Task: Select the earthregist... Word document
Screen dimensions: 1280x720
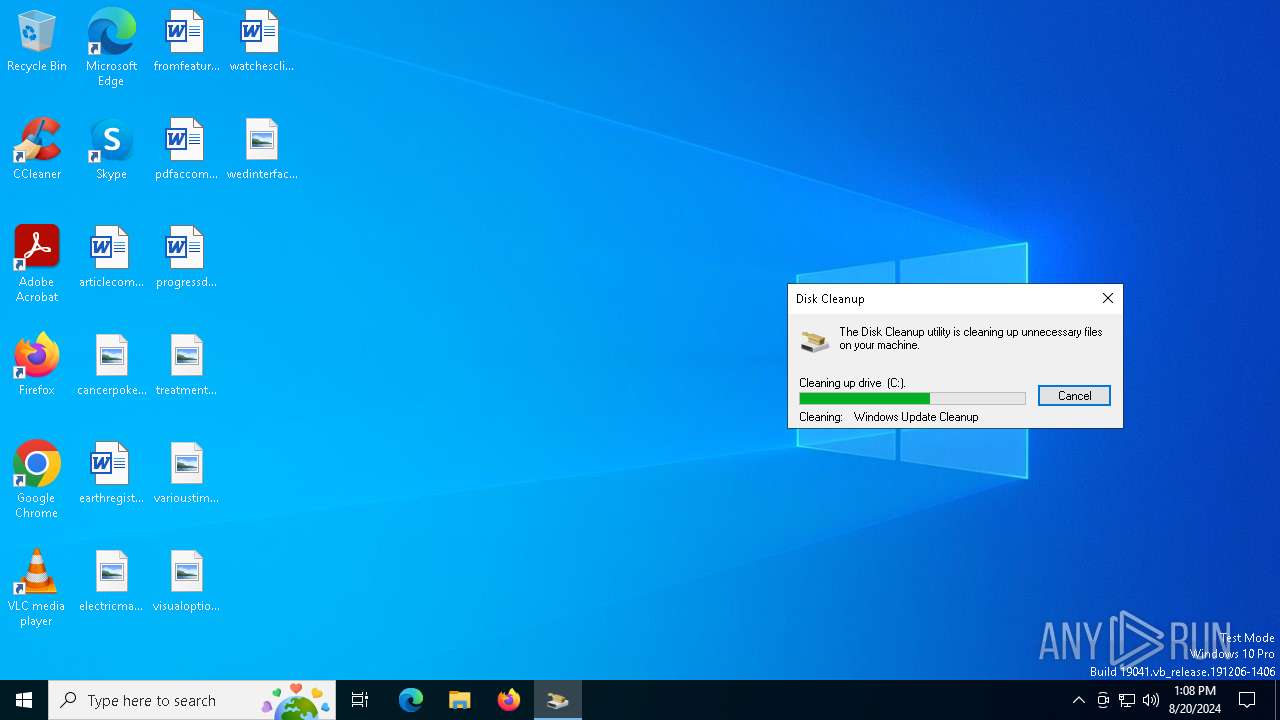Action: point(111,473)
